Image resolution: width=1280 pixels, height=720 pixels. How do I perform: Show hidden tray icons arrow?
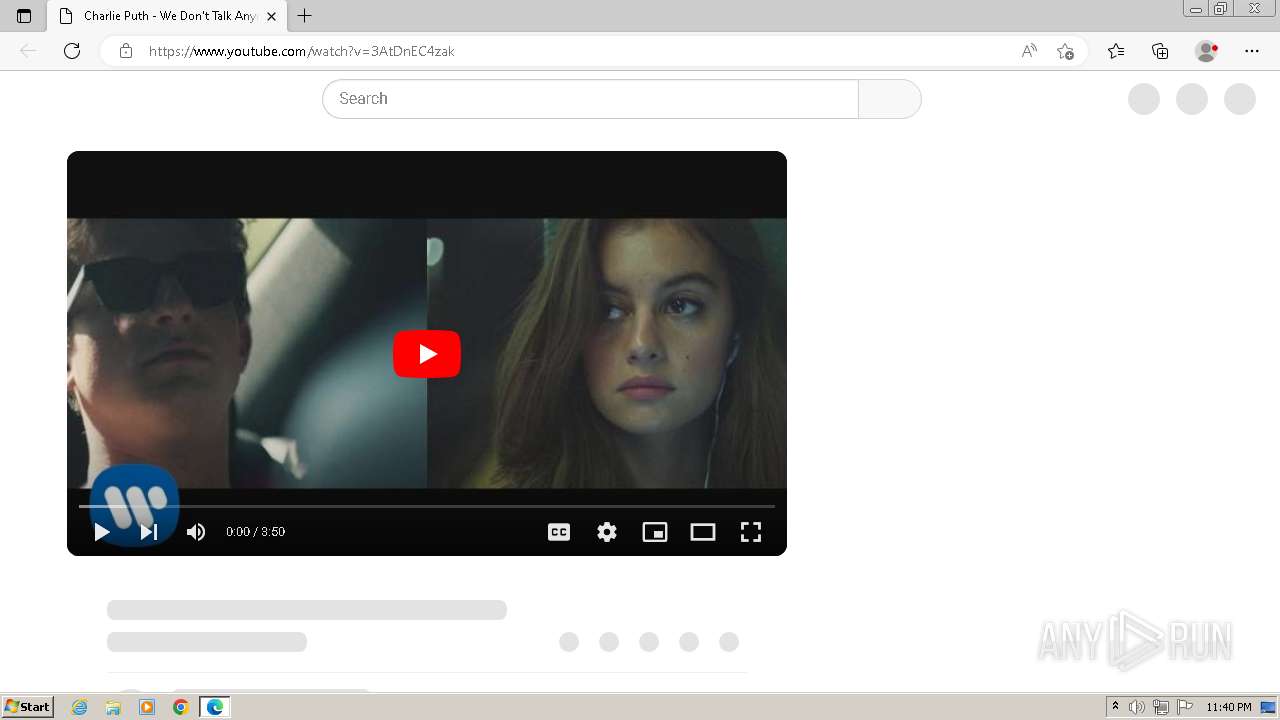tap(1116, 707)
